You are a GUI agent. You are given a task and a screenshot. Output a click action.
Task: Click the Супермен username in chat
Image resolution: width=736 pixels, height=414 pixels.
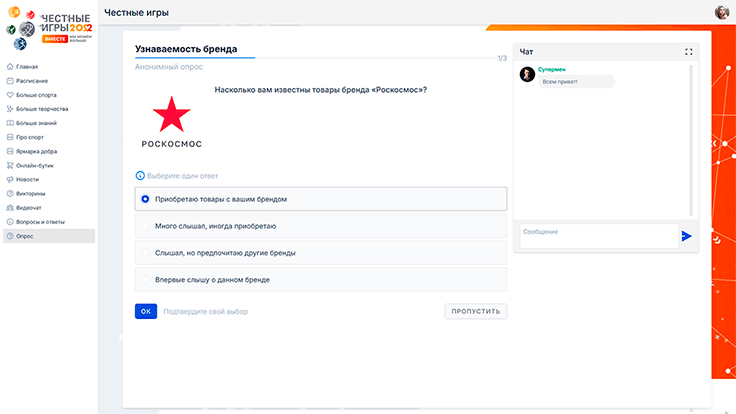point(552,69)
